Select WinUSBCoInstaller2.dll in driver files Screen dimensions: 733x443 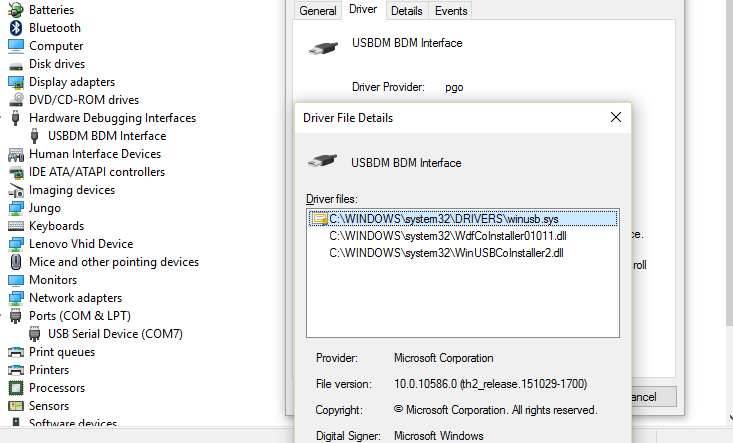tap(447, 253)
